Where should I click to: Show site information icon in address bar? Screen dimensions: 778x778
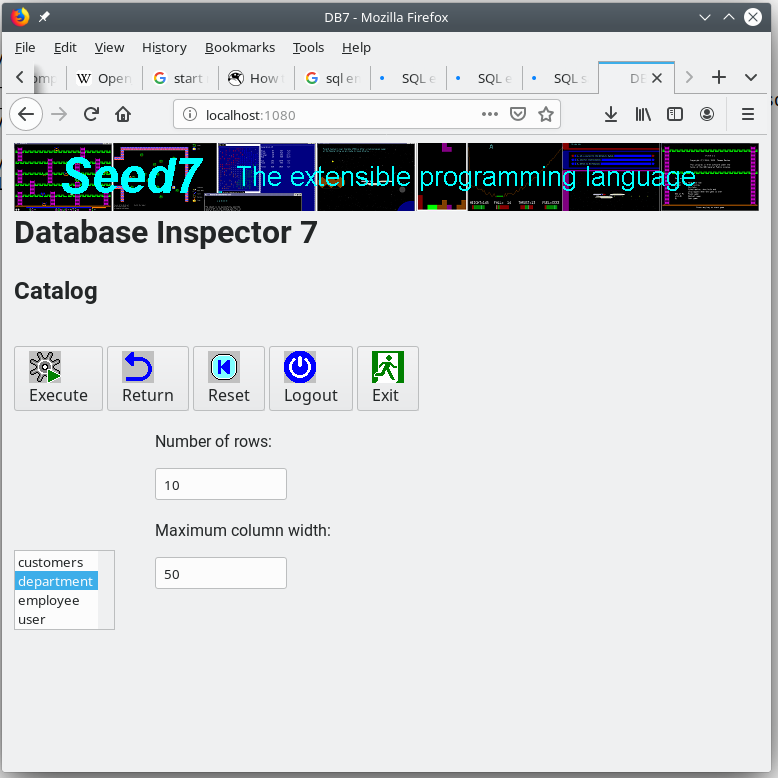[x=190, y=115]
